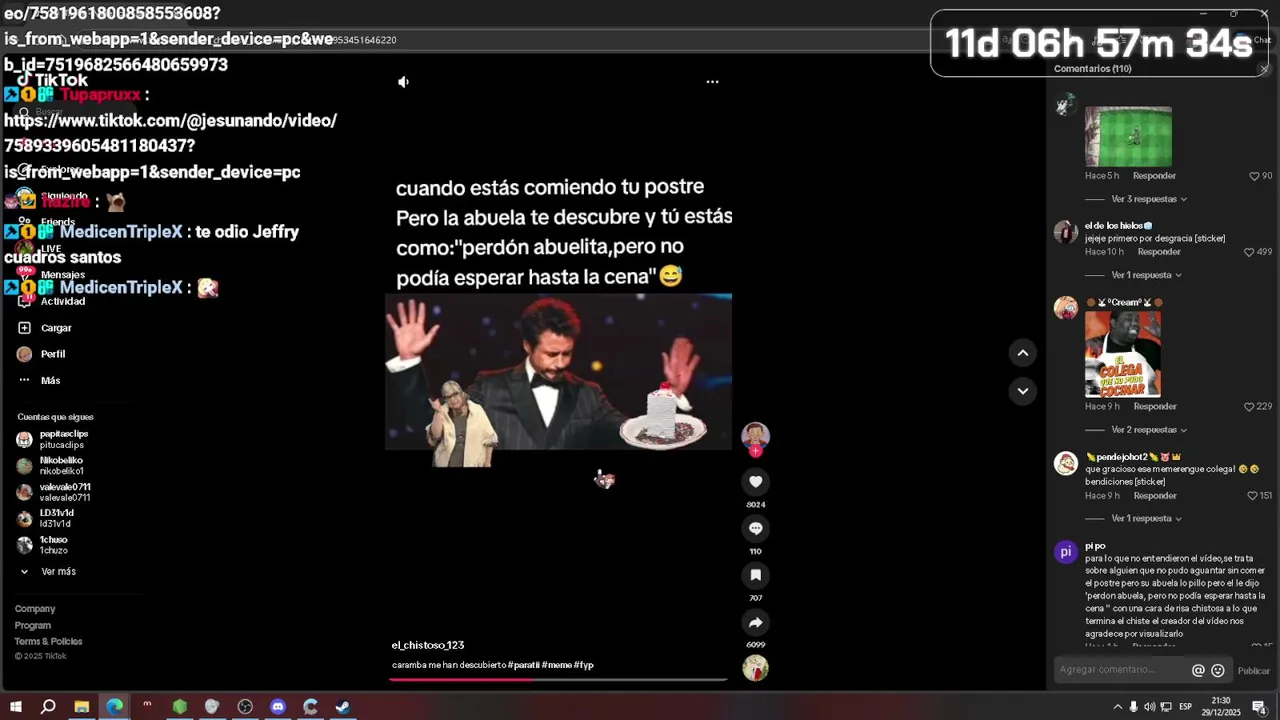Screen dimensions: 1280x720
Task: Open the emoji picker smiley icon
Action: tap(1218, 671)
